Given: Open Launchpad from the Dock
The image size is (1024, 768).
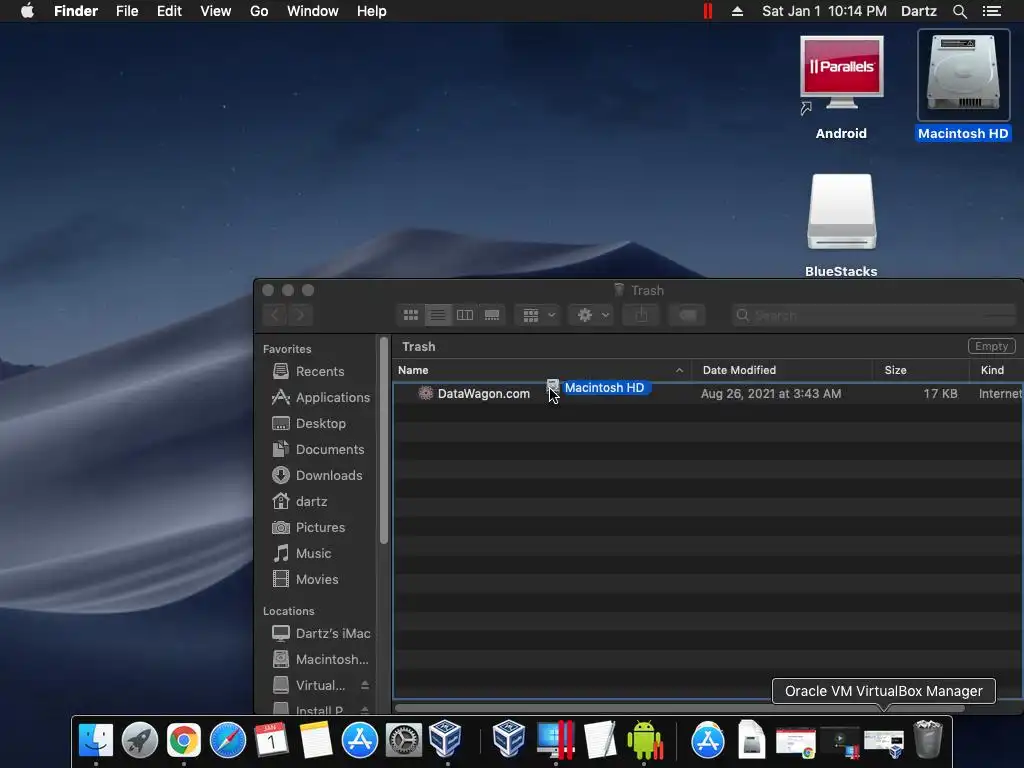Looking at the screenshot, I should (x=140, y=741).
